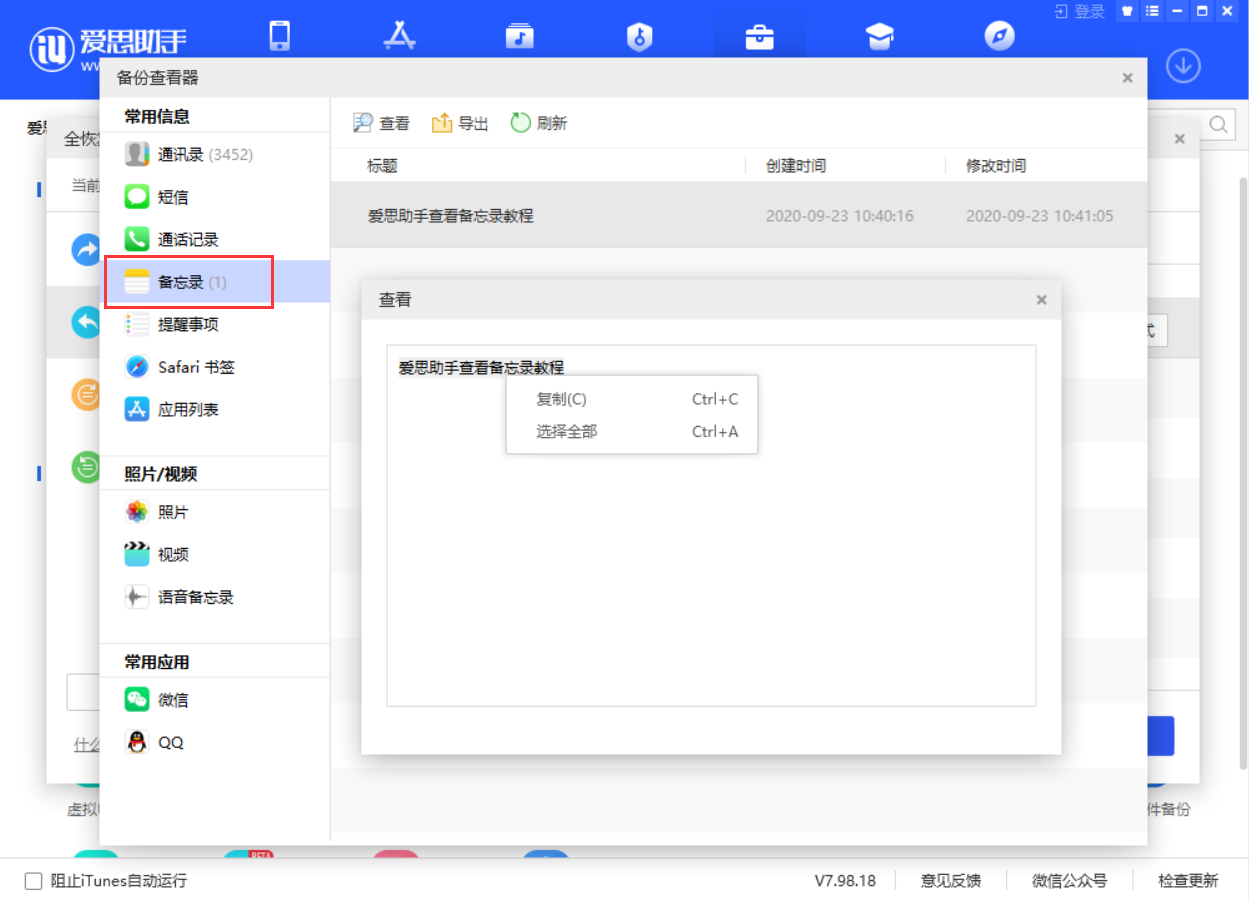Click the 爱思助手 logo
The image size is (1249, 901).
[107, 48]
